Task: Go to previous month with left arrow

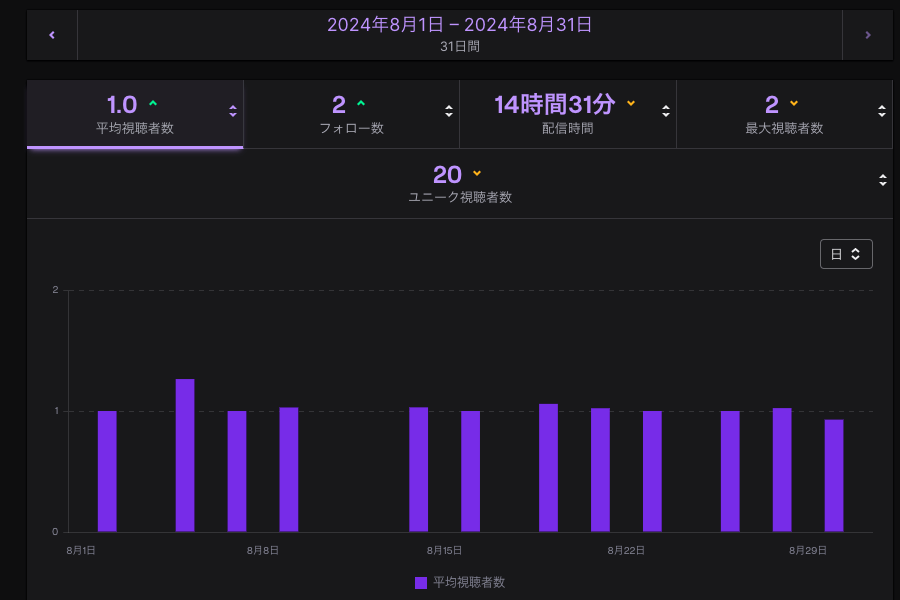Action: pos(52,35)
